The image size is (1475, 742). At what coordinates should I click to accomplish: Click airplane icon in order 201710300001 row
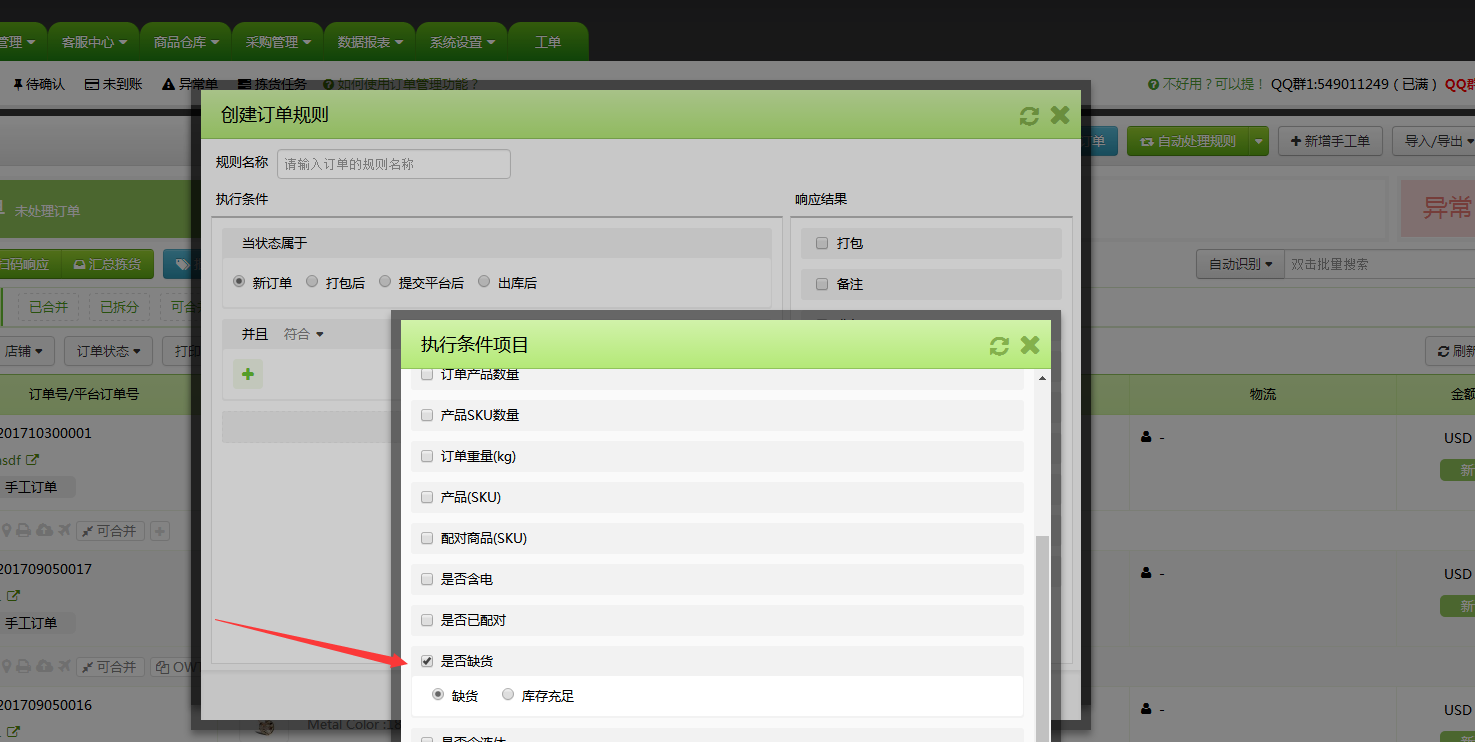click(65, 530)
